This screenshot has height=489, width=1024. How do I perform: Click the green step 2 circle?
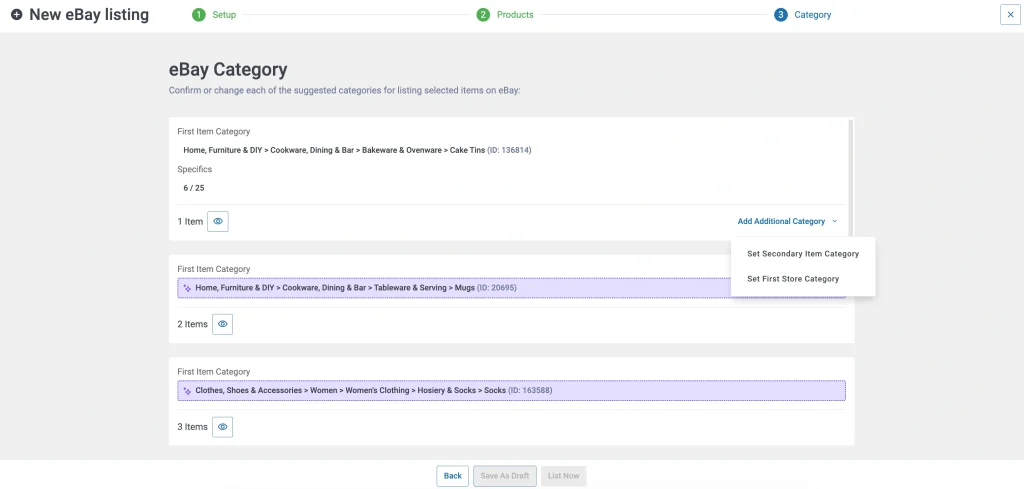click(x=483, y=14)
